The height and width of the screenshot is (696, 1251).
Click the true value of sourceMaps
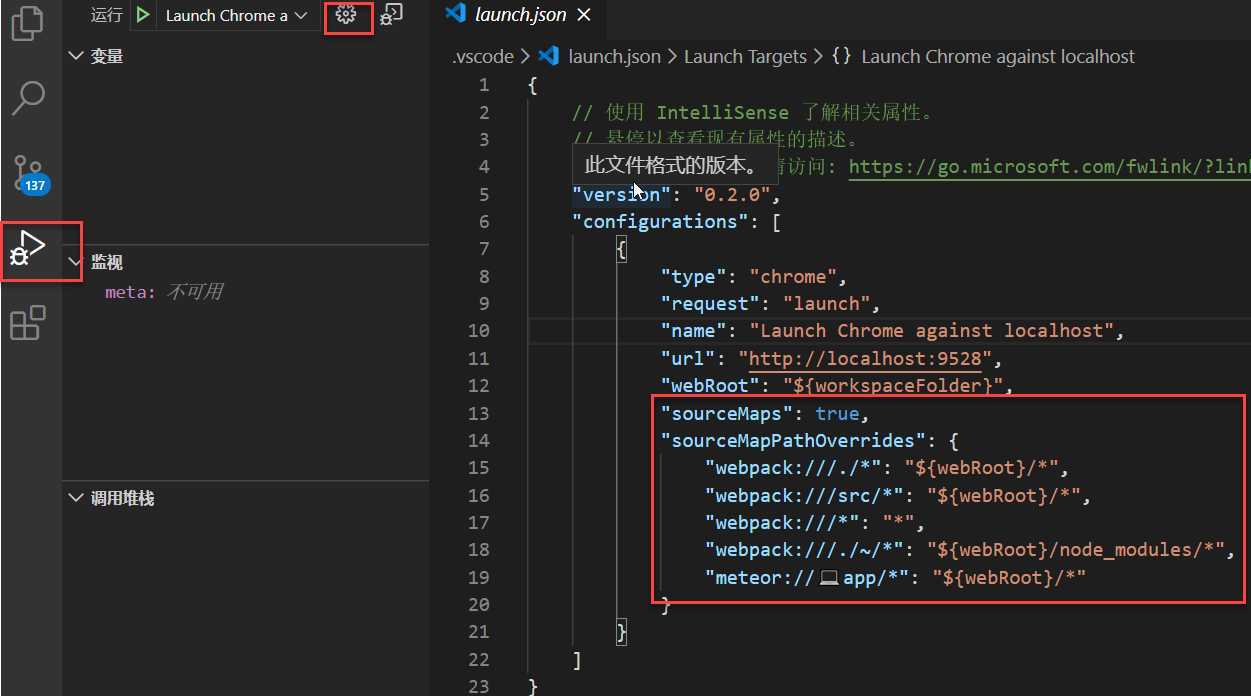pos(837,413)
